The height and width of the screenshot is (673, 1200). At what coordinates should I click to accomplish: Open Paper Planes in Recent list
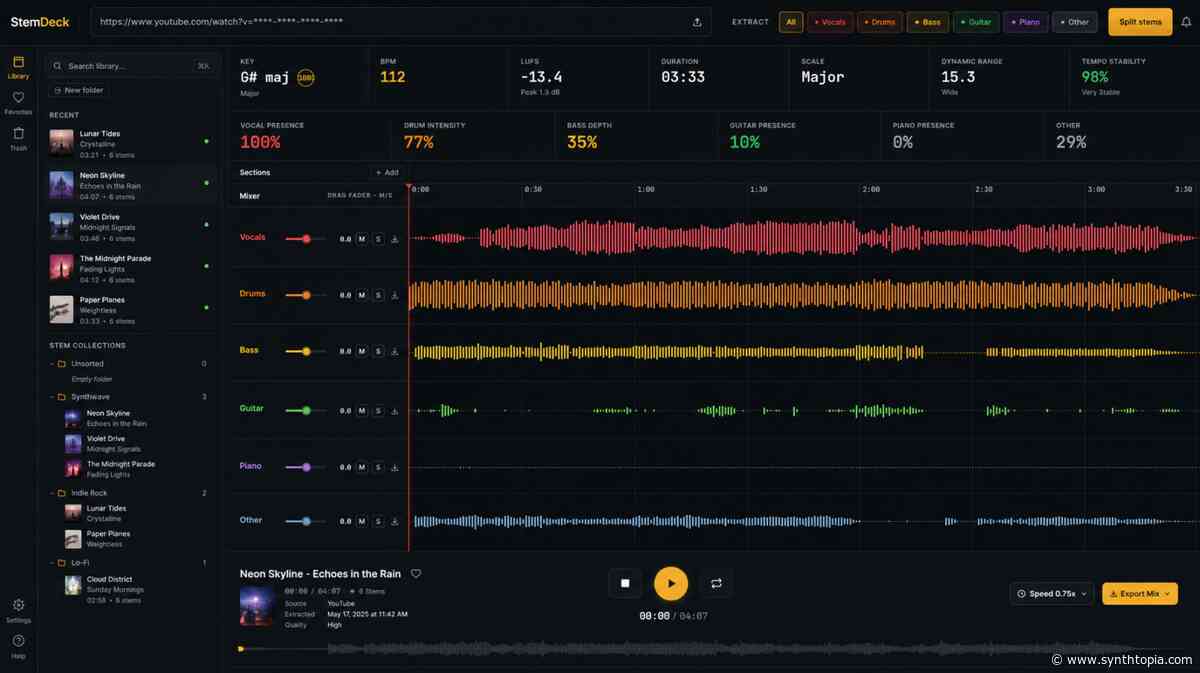coord(132,310)
